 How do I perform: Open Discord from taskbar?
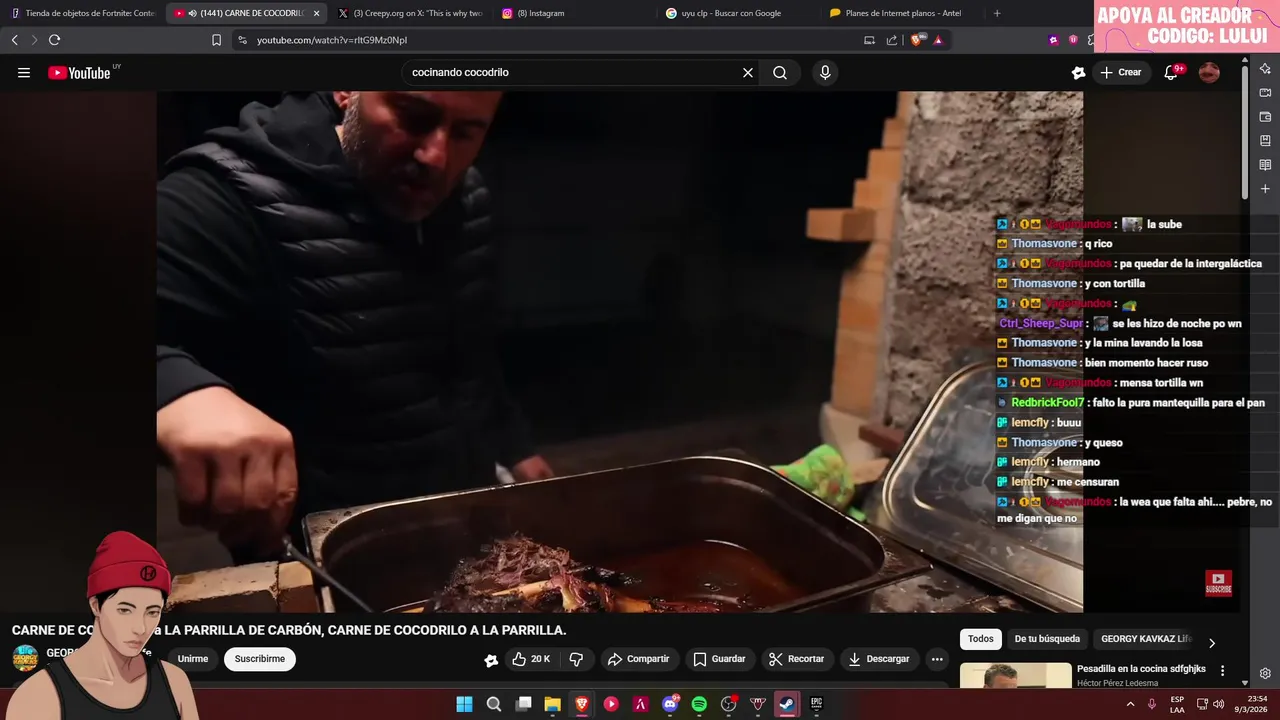[670, 704]
